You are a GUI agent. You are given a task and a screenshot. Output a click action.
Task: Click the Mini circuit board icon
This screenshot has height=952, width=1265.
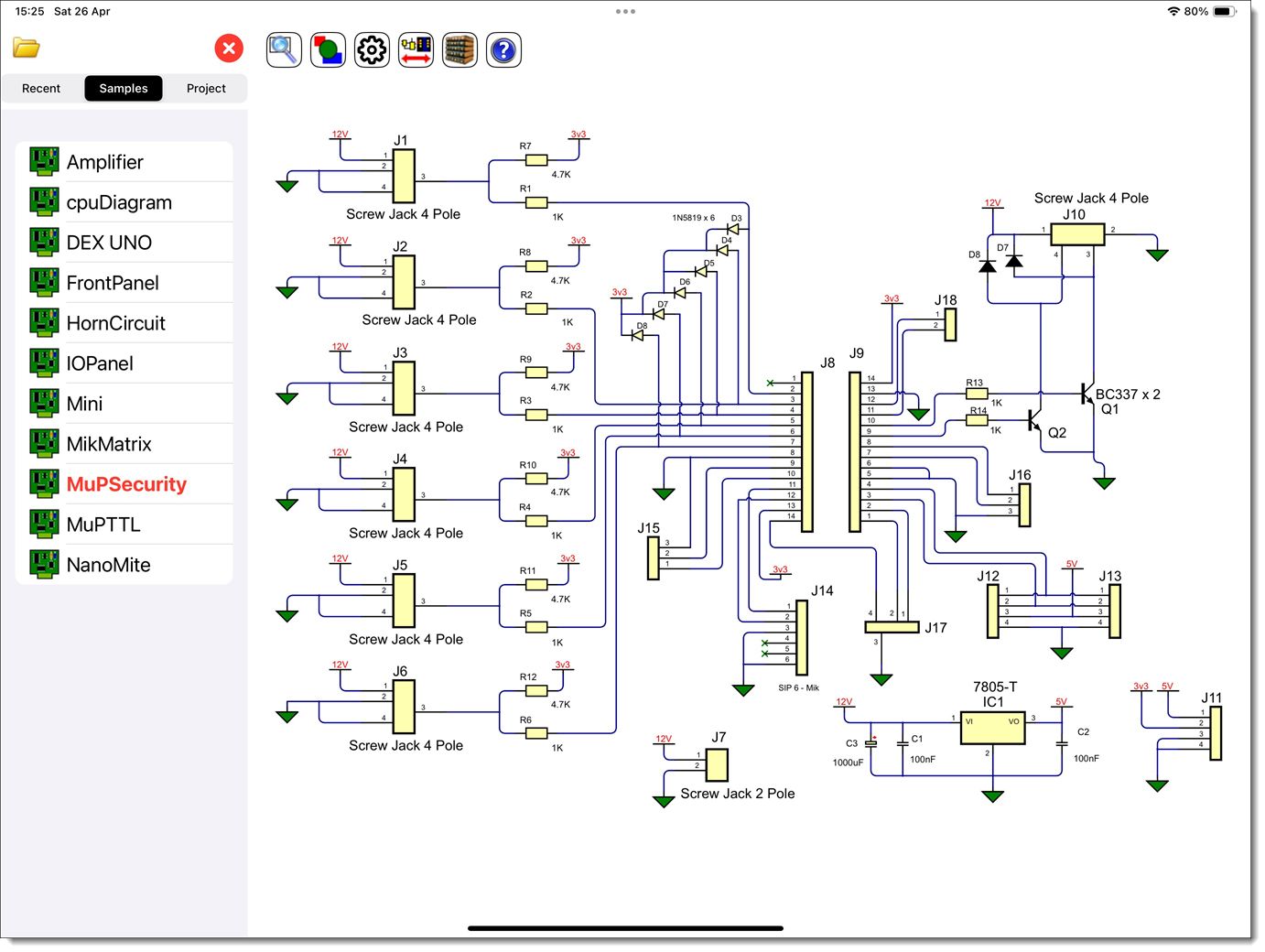coord(44,403)
